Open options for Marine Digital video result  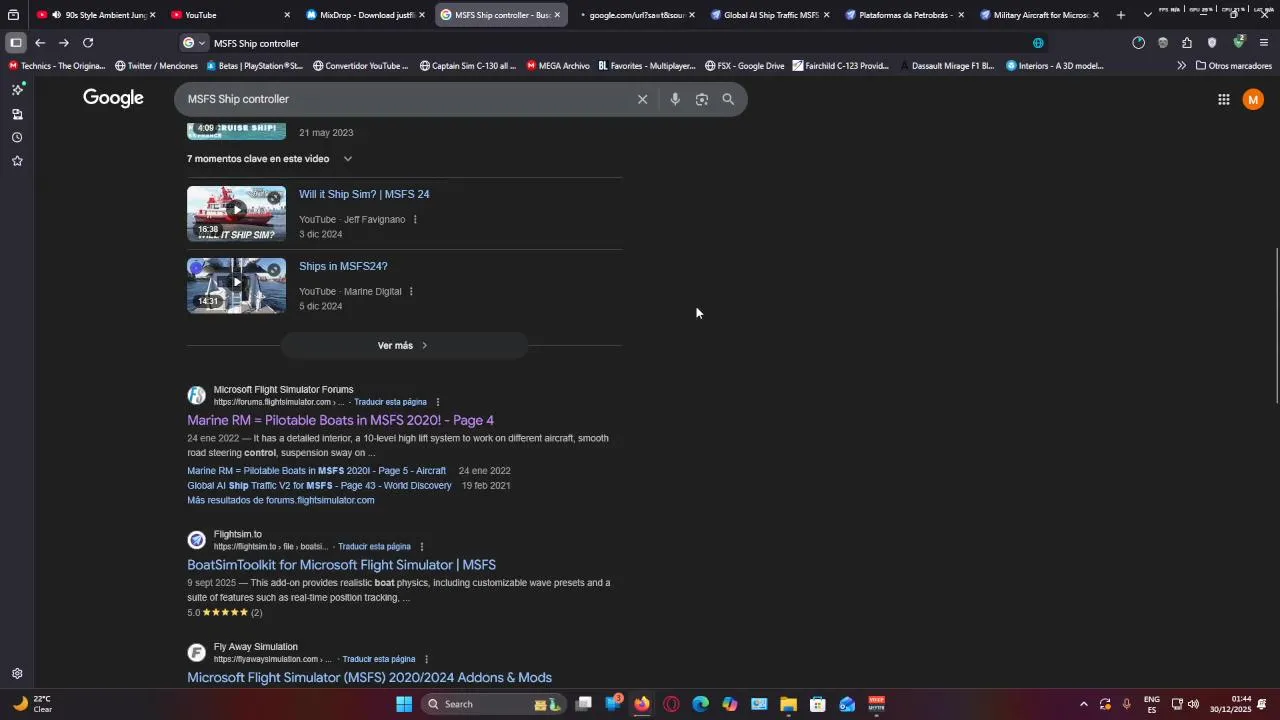[411, 292]
